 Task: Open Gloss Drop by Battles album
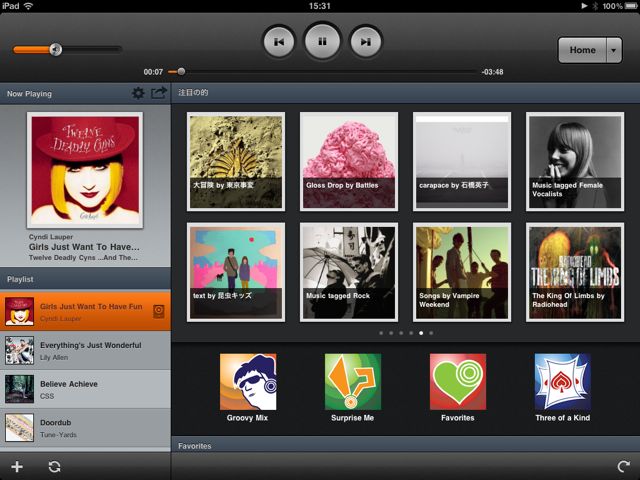349,162
